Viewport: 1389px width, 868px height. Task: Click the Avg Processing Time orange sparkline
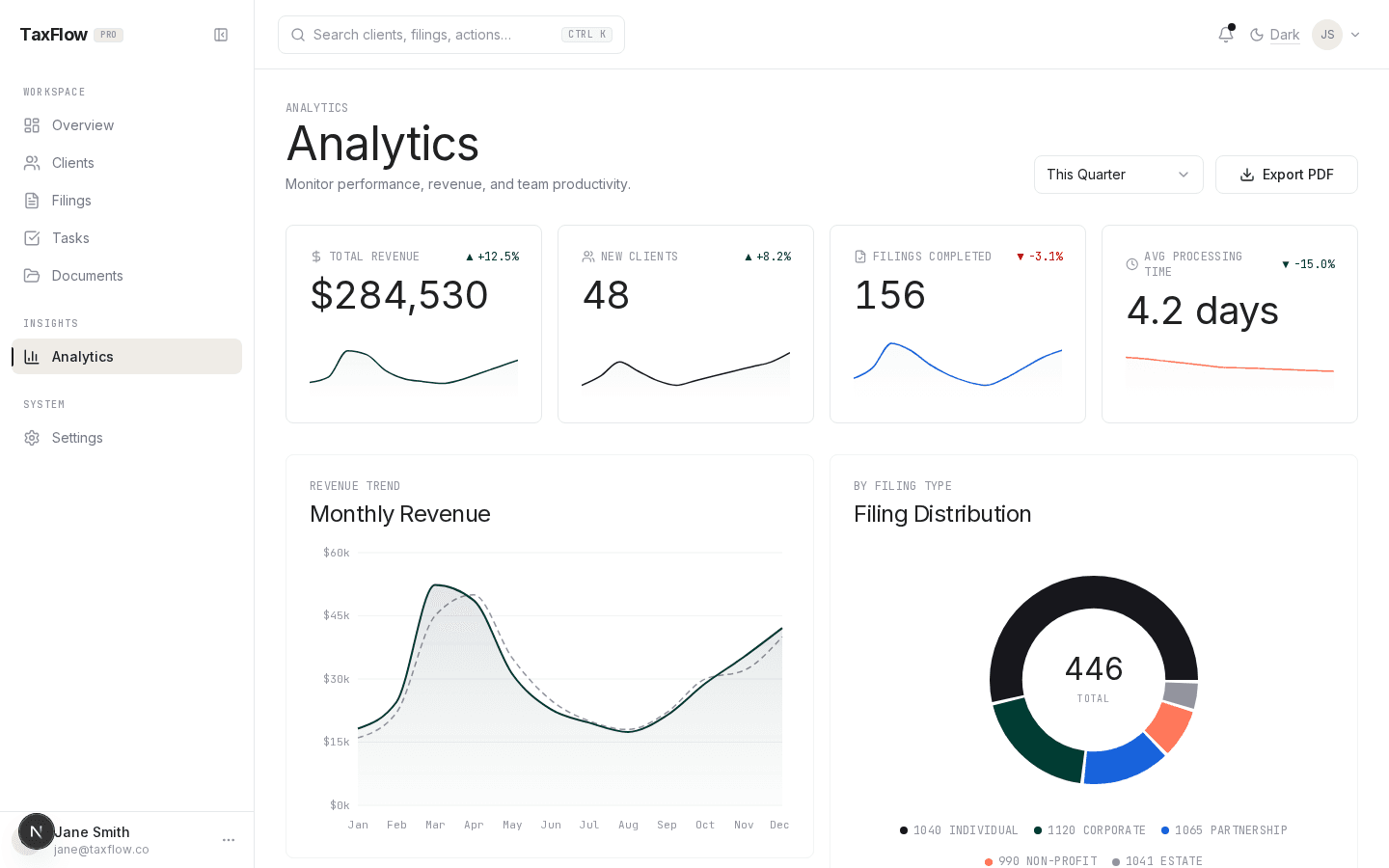coord(1230,365)
